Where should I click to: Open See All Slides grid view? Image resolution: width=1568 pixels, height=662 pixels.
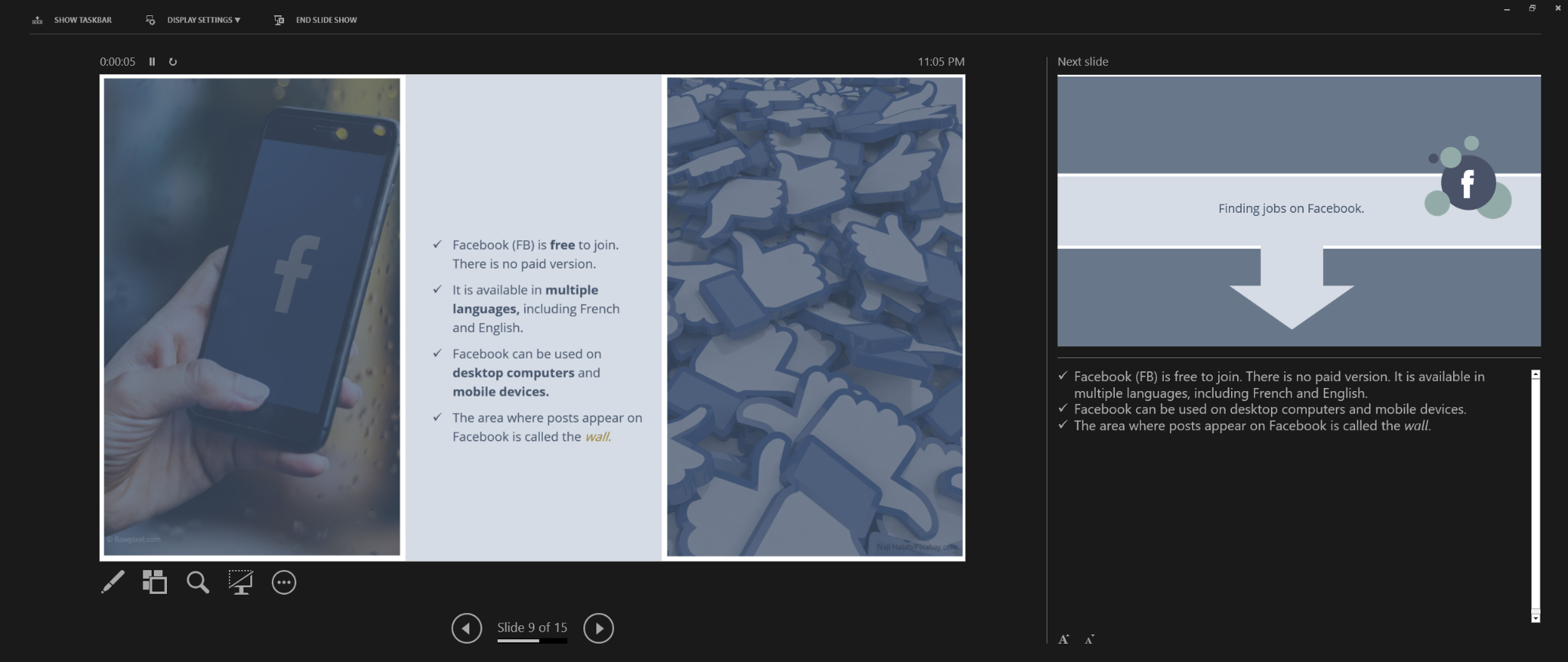point(155,582)
